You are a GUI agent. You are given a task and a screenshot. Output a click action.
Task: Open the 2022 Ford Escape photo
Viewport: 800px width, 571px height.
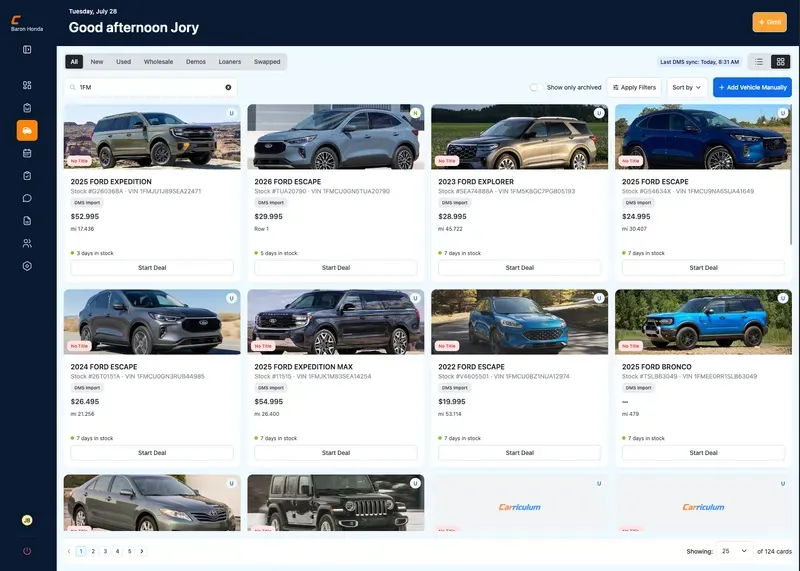click(519, 322)
